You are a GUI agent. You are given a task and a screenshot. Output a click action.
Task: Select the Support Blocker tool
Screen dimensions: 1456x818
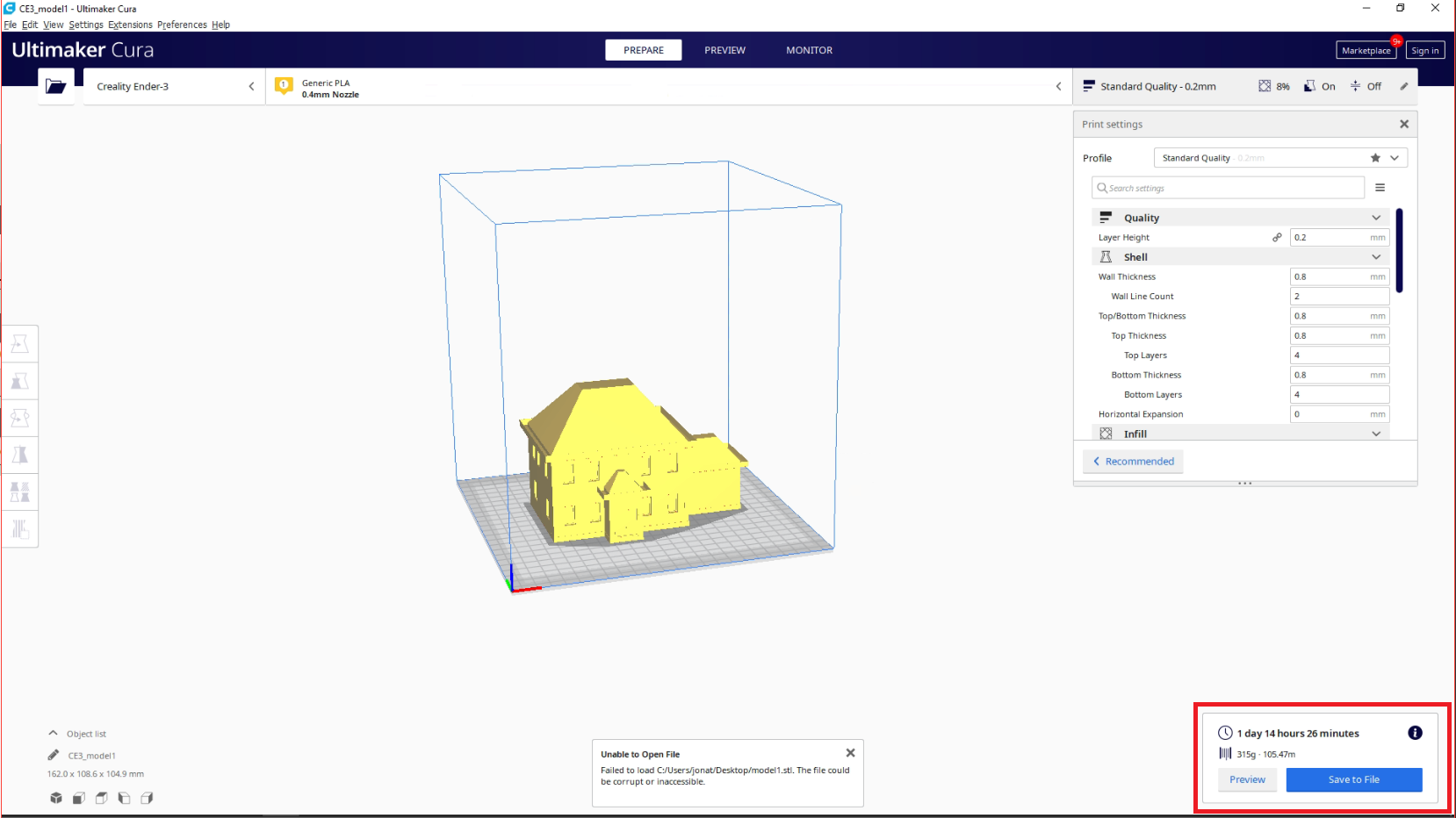click(19, 528)
